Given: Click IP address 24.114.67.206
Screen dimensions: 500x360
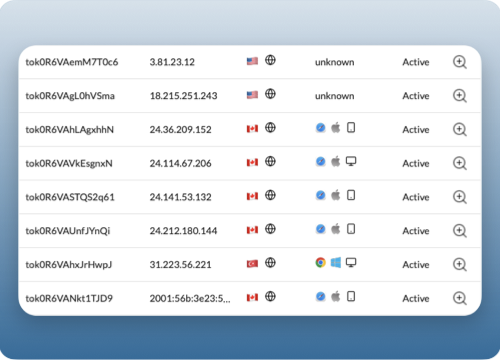Looking at the screenshot, I should [180, 163].
